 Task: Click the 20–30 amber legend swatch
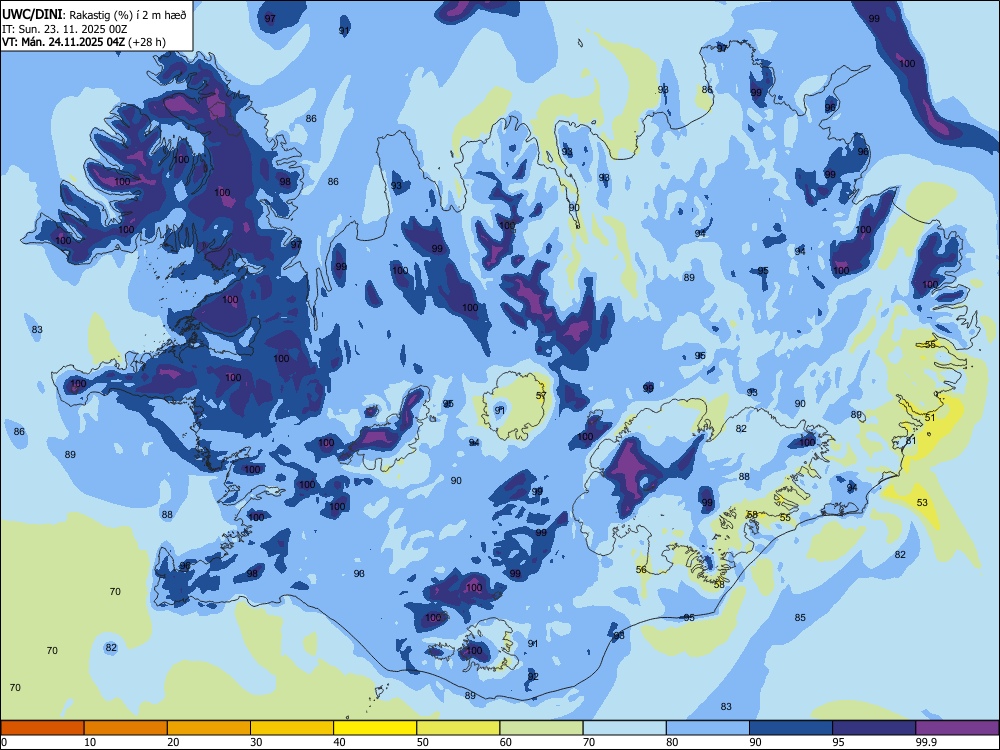click(209, 728)
